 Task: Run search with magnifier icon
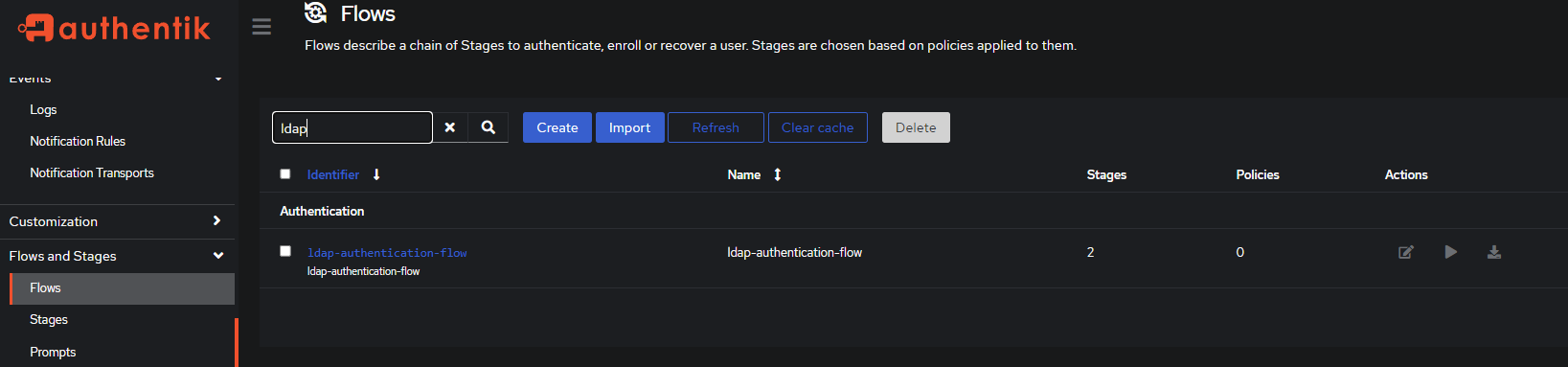point(489,127)
